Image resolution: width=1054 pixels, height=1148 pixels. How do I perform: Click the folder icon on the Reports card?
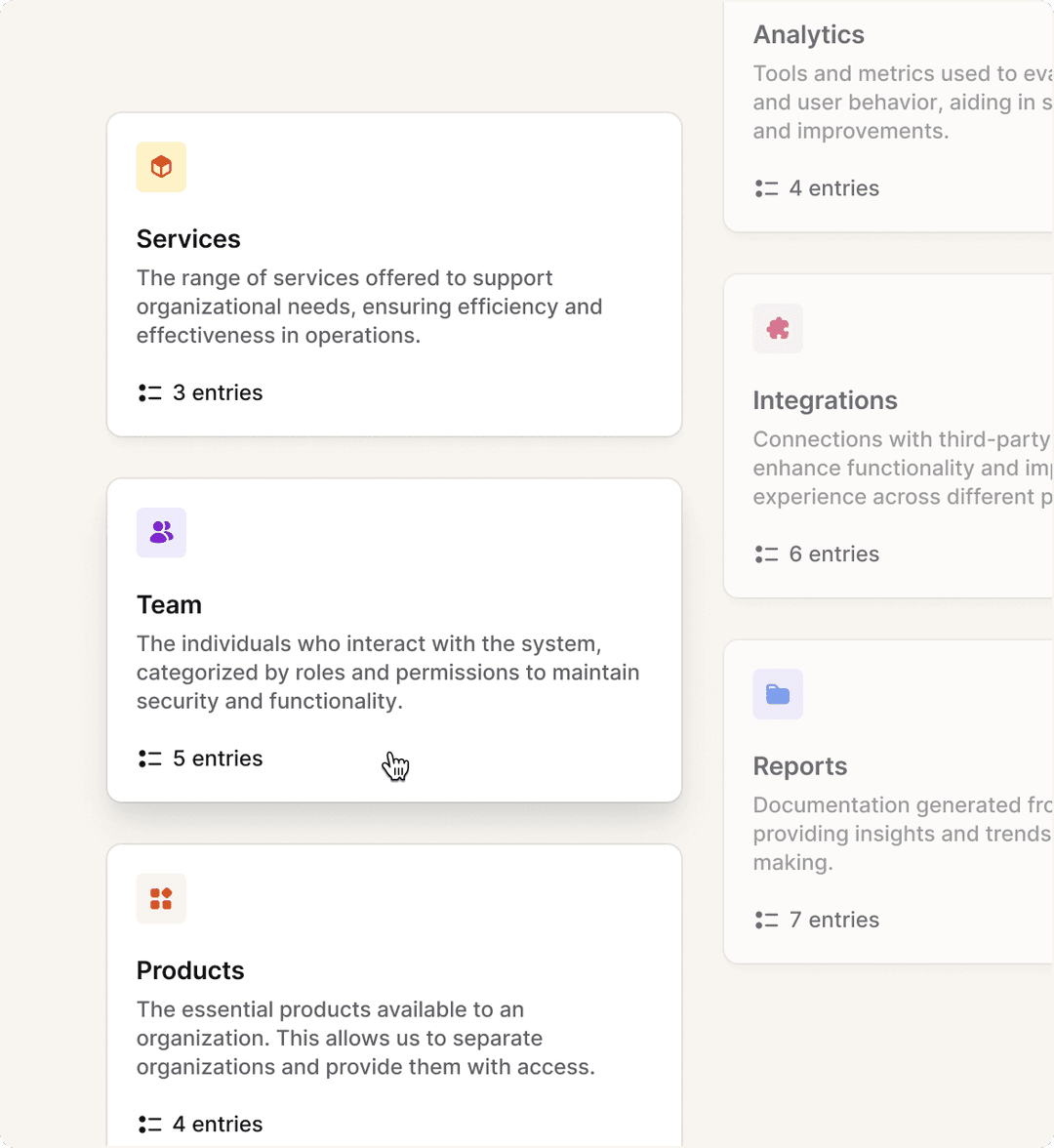point(777,695)
